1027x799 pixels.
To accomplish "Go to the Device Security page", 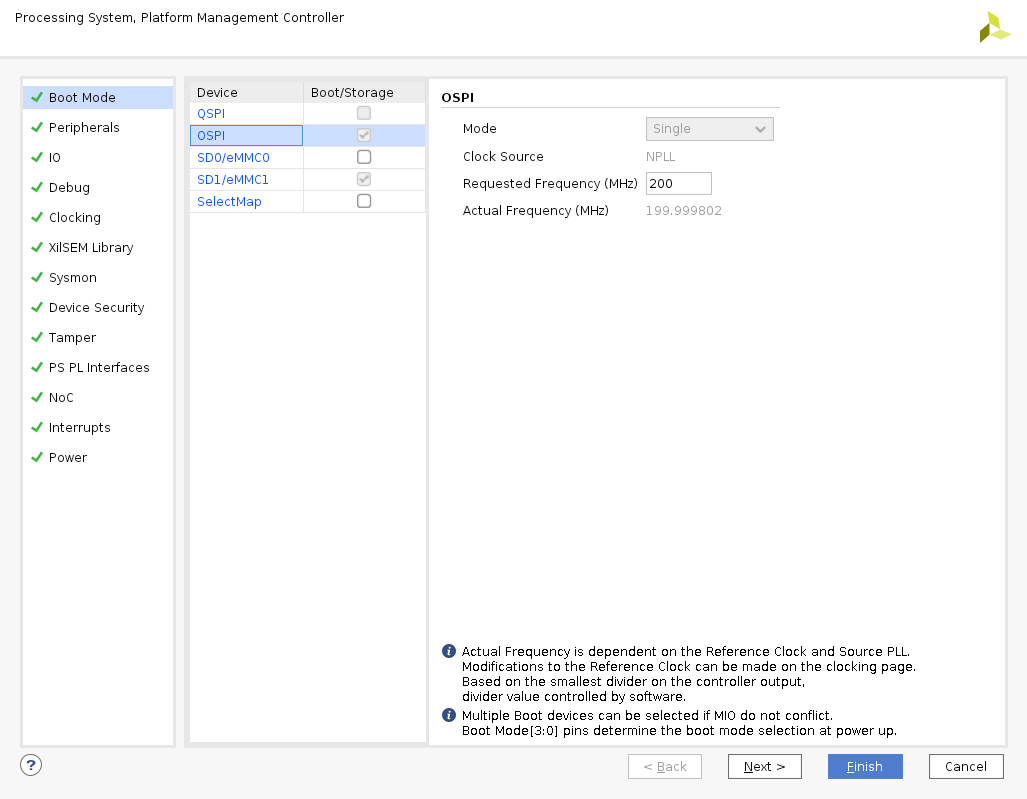I will pos(96,308).
